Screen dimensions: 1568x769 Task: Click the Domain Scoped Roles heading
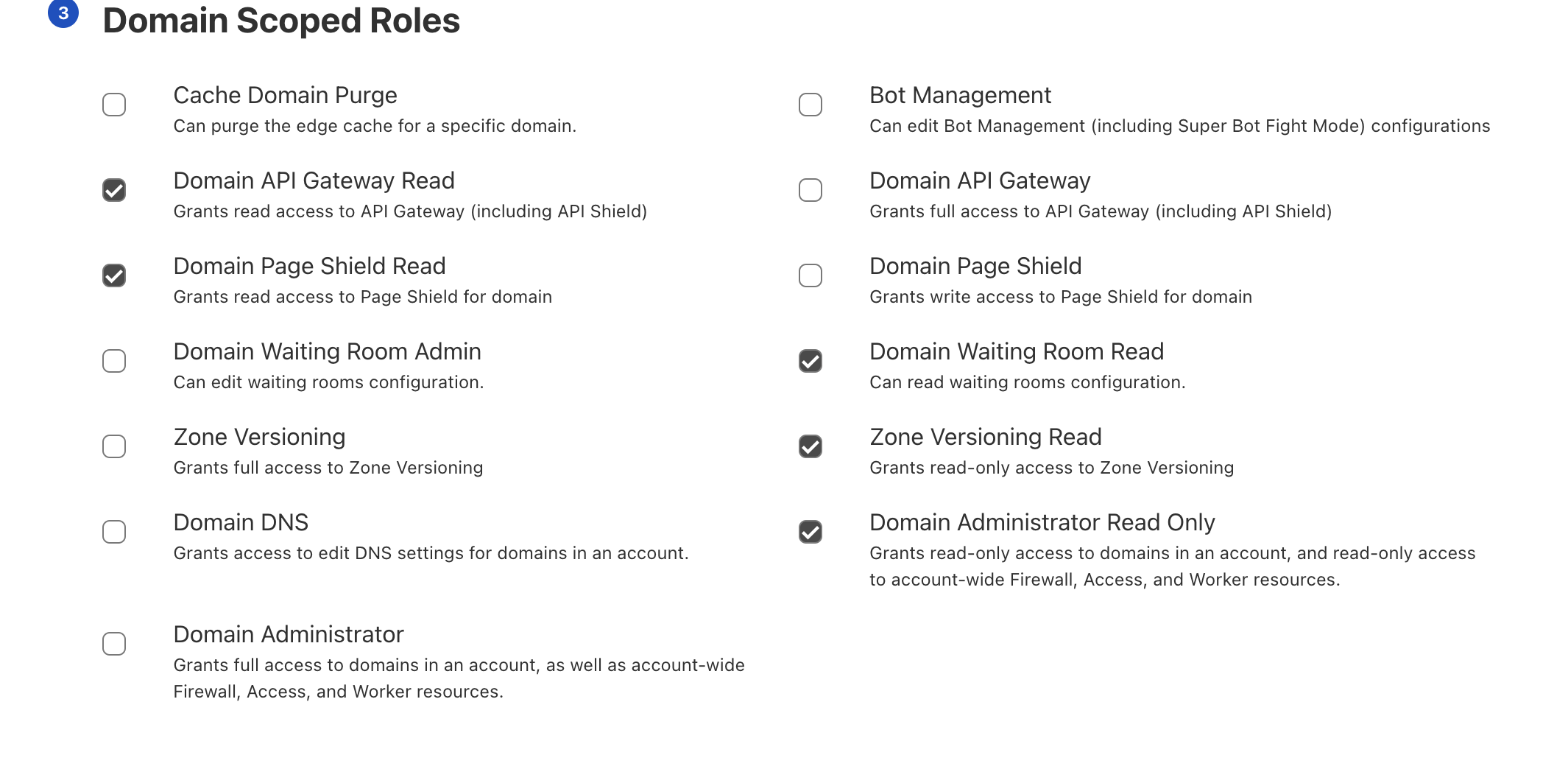pos(281,21)
